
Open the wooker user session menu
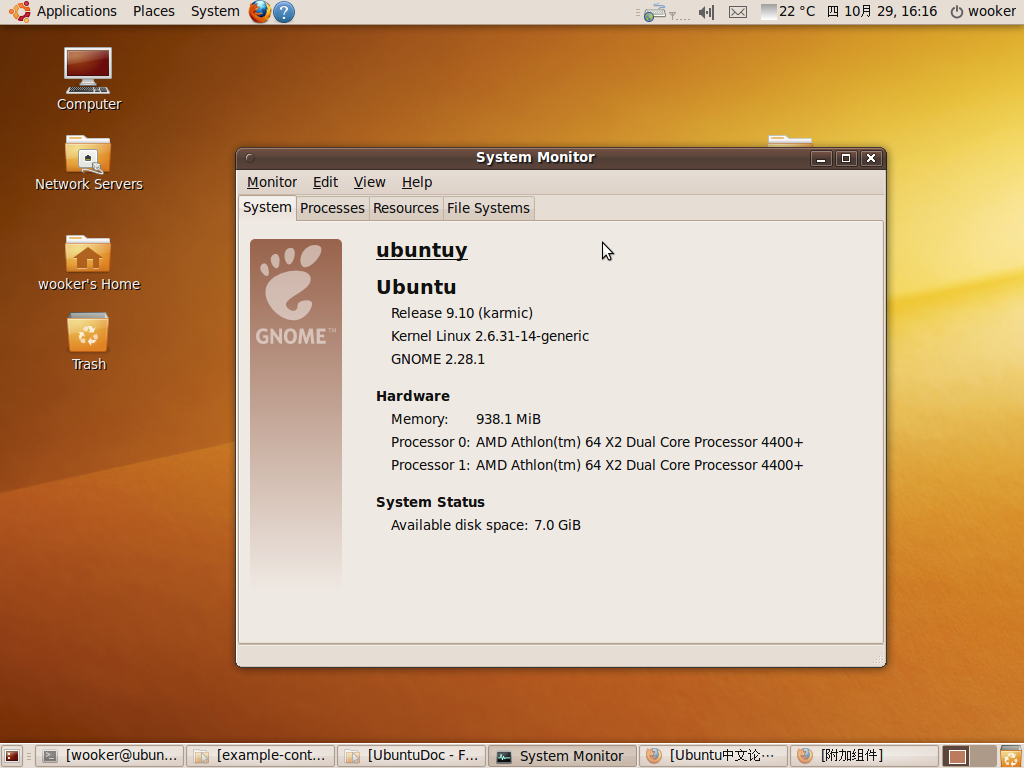[x=983, y=12]
